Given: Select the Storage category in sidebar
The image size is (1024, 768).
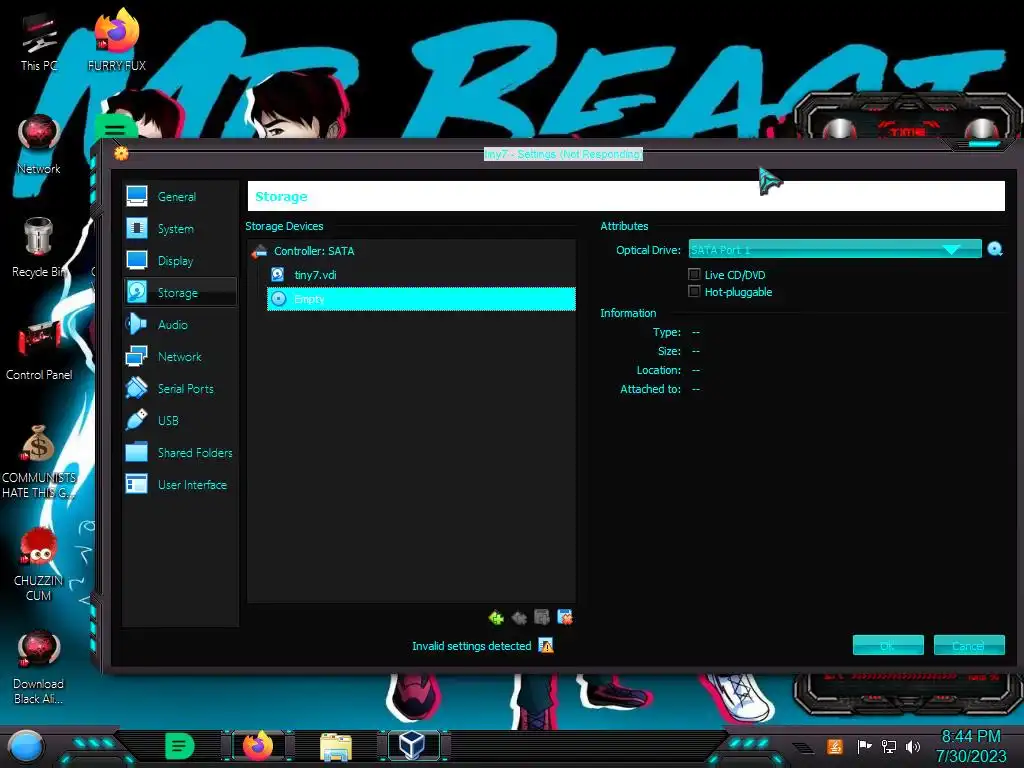Looking at the screenshot, I should 180,293.
